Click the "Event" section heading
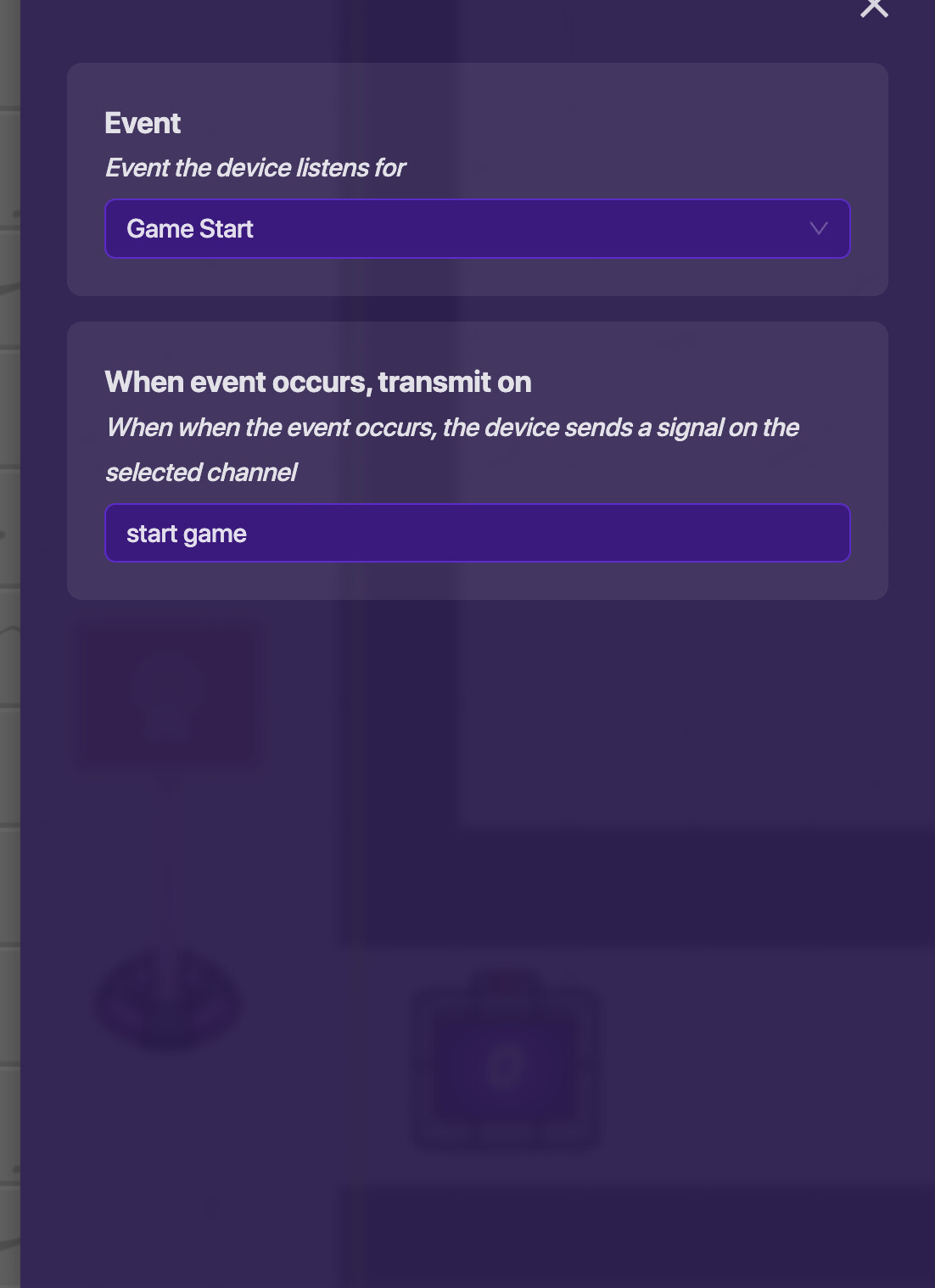Image resolution: width=935 pixels, height=1288 pixels. tap(143, 124)
